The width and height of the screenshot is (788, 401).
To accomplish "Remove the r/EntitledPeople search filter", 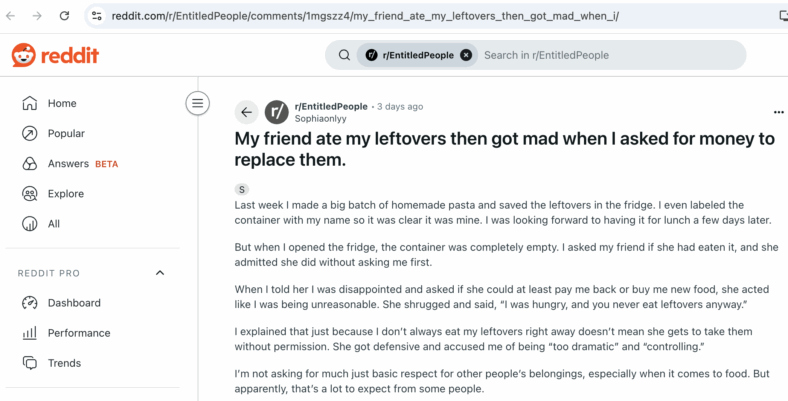I will click(x=466, y=55).
